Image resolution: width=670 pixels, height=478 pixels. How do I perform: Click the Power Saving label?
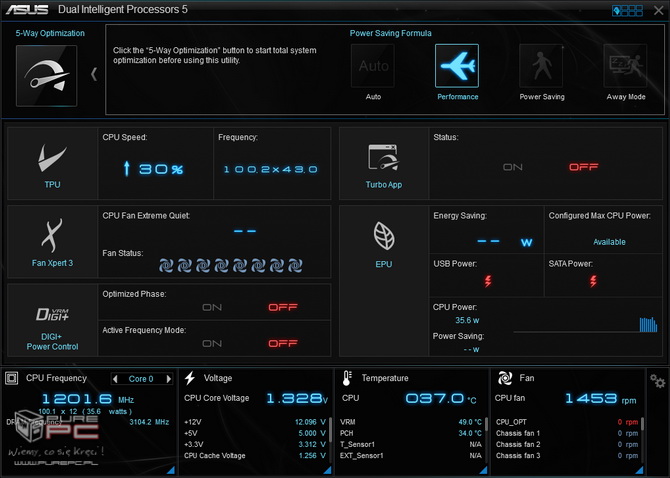pyautogui.click(x=542, y=97)
